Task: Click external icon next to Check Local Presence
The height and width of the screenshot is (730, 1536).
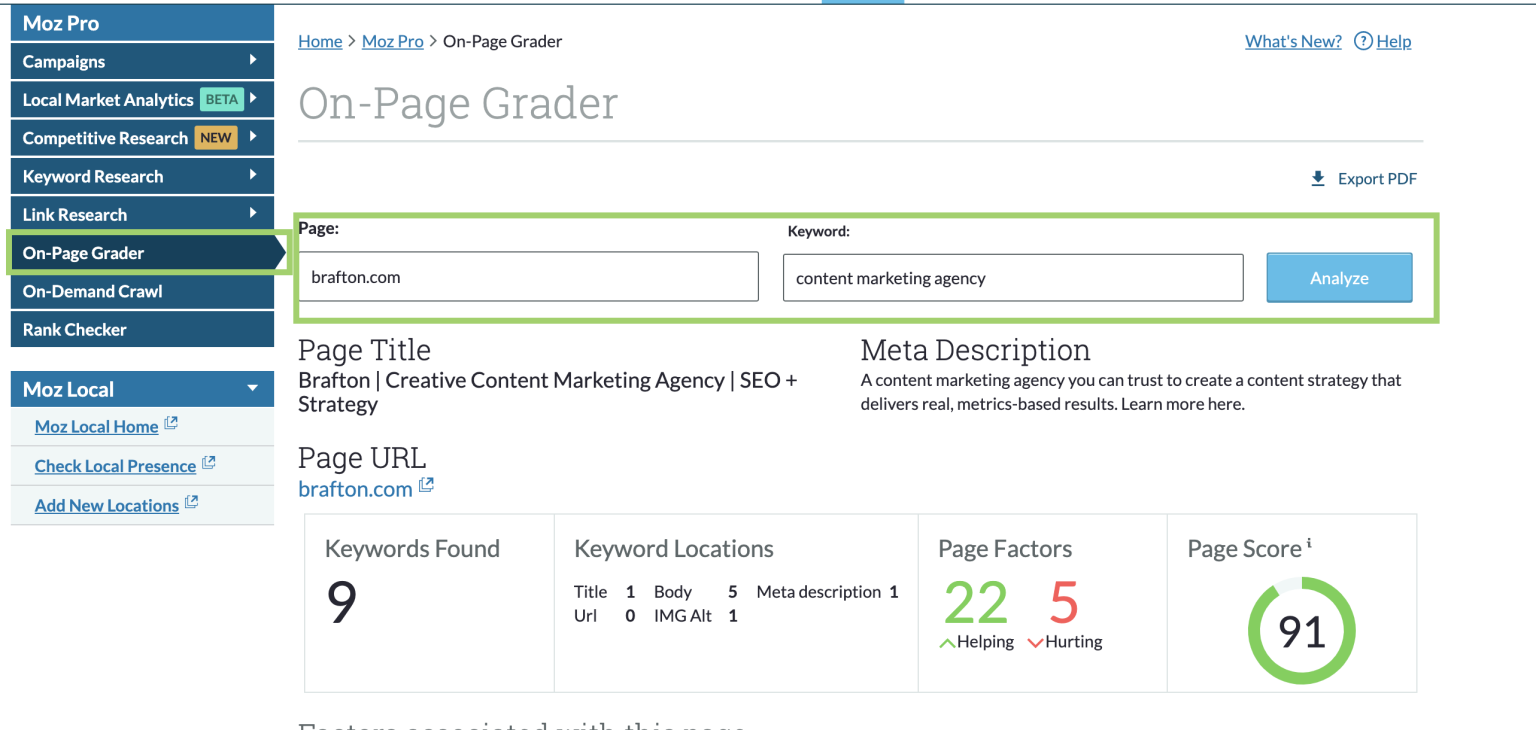Action: 209,463
